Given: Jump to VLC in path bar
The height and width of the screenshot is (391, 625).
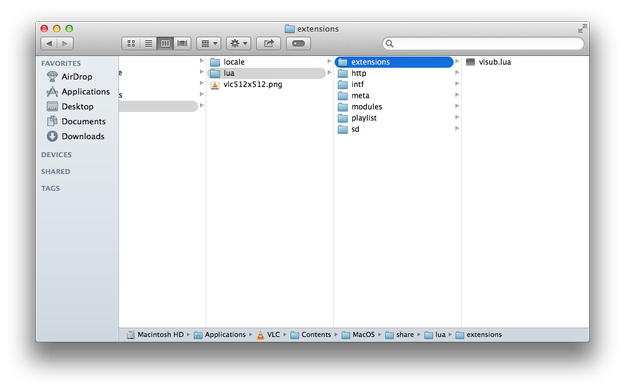Looking at the screenshot, I should click(x=268, y=335).
